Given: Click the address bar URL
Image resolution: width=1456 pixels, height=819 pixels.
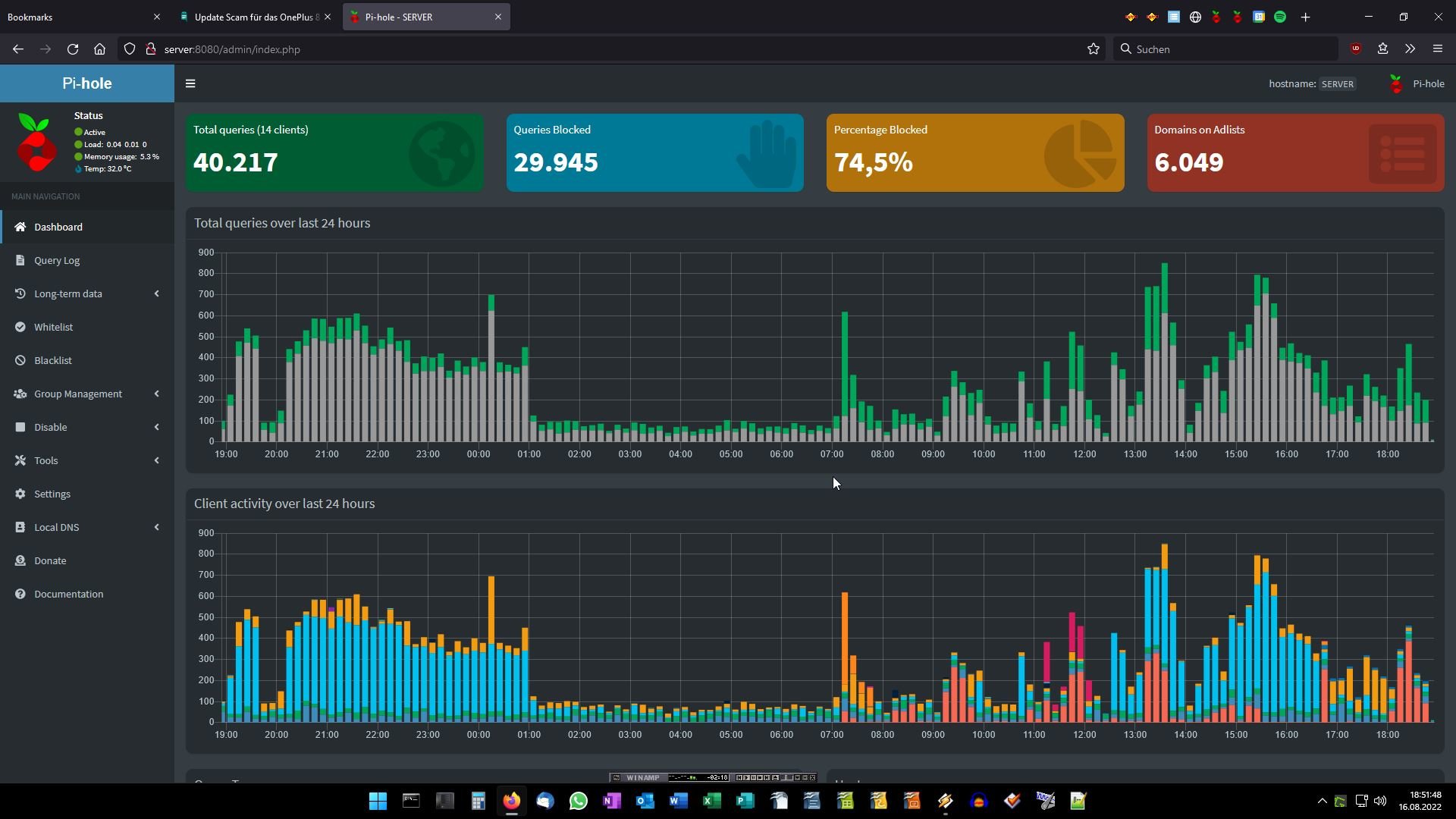Looking at the screenshot, I should (232, 49).
